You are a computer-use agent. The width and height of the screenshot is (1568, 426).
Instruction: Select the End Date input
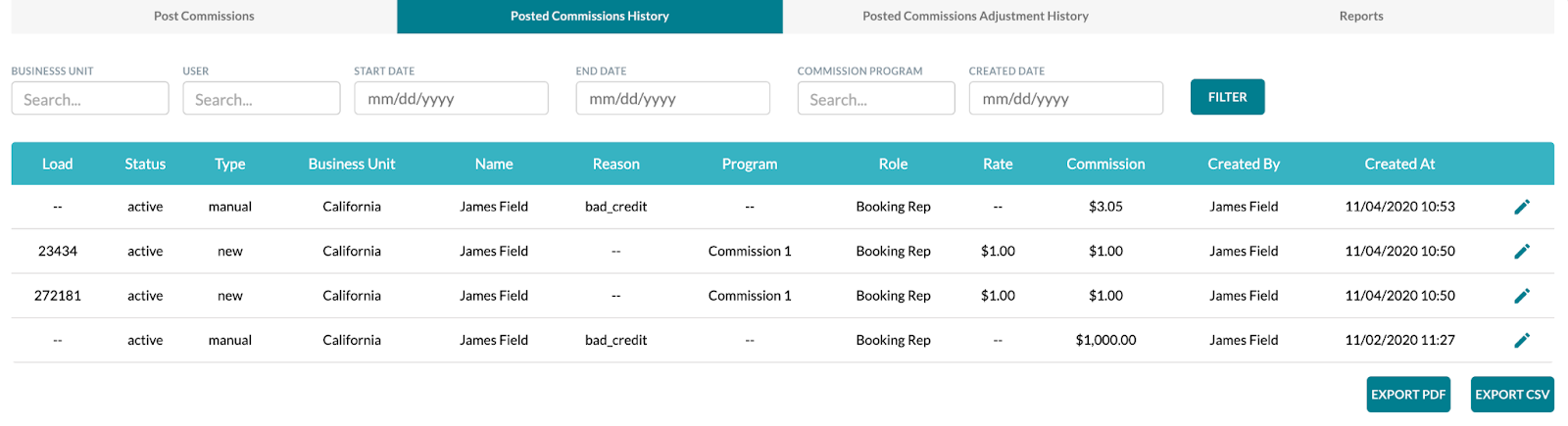pos(672,99)
